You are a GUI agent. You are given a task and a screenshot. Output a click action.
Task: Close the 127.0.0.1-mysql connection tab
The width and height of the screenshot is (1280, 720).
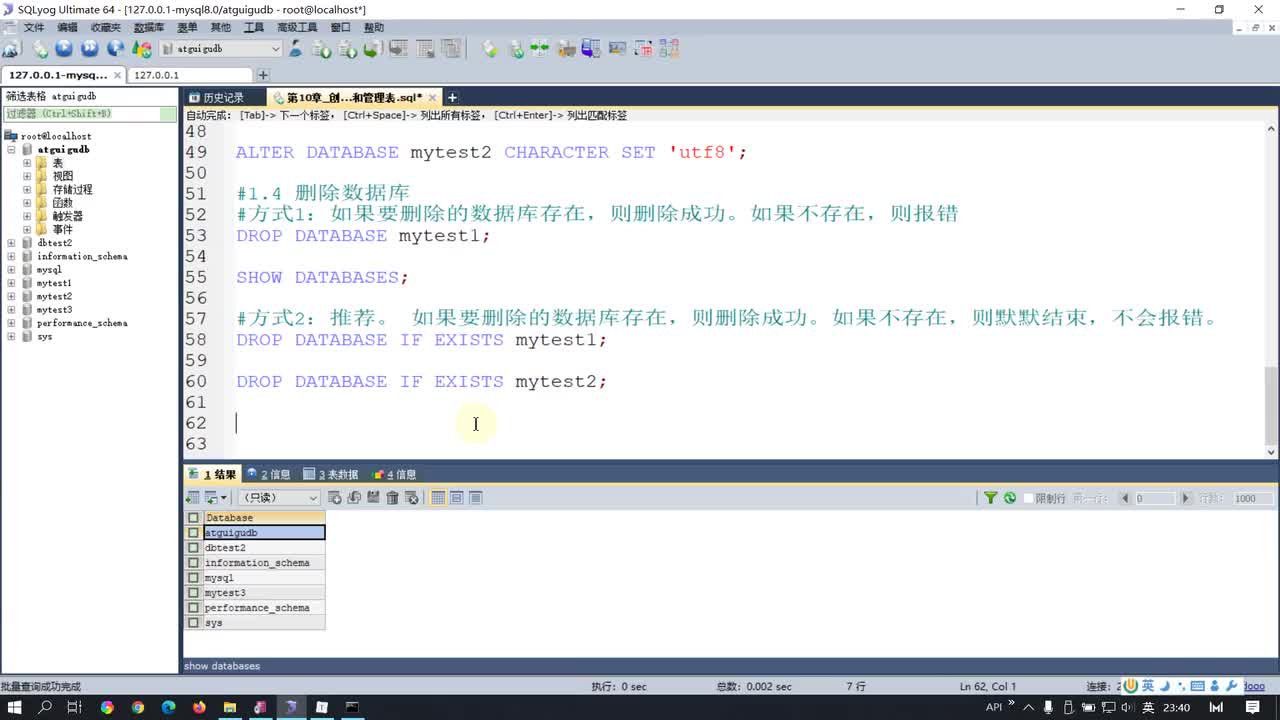[117, 75]
